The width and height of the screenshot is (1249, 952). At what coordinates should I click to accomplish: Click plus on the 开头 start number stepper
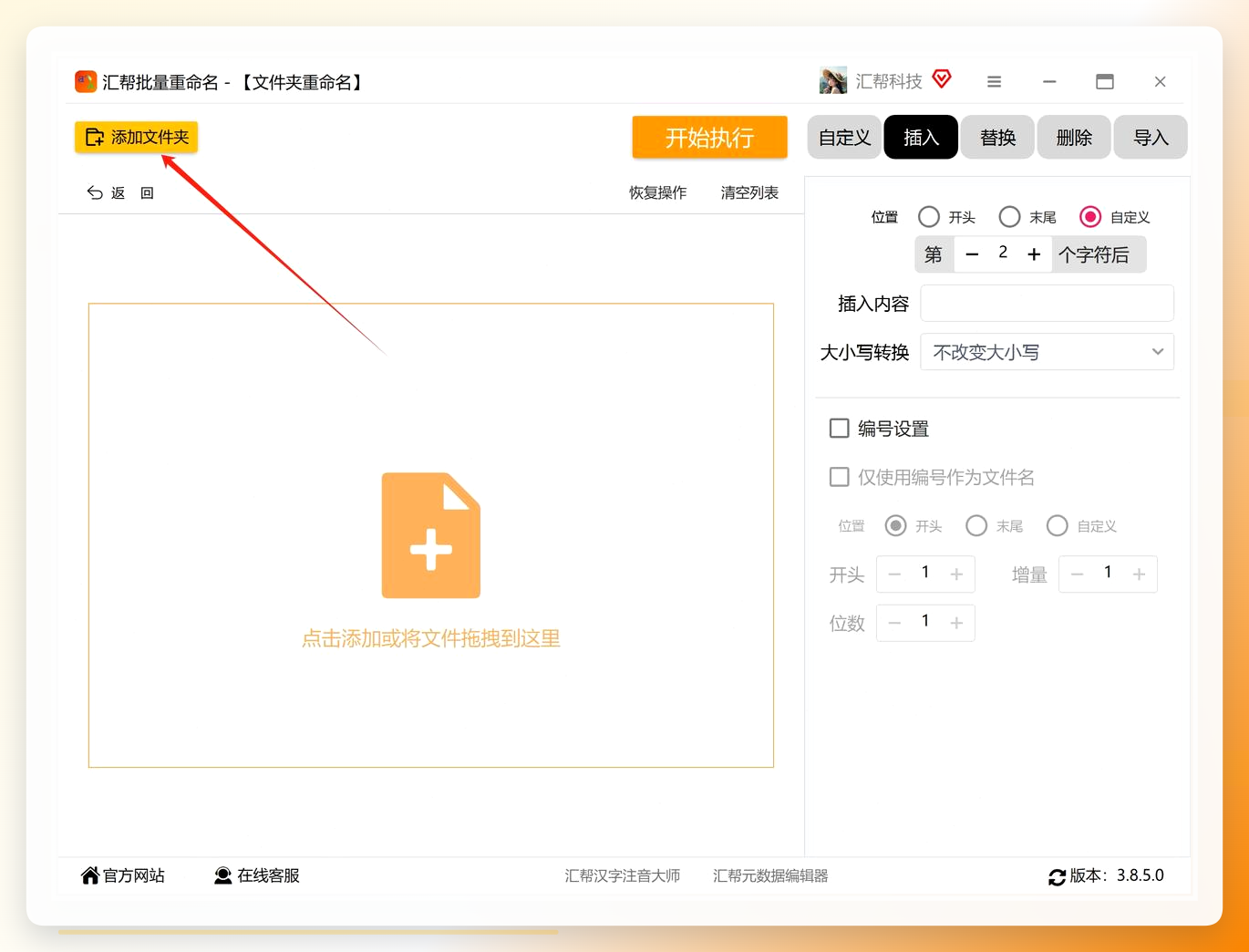coord(956,574)
